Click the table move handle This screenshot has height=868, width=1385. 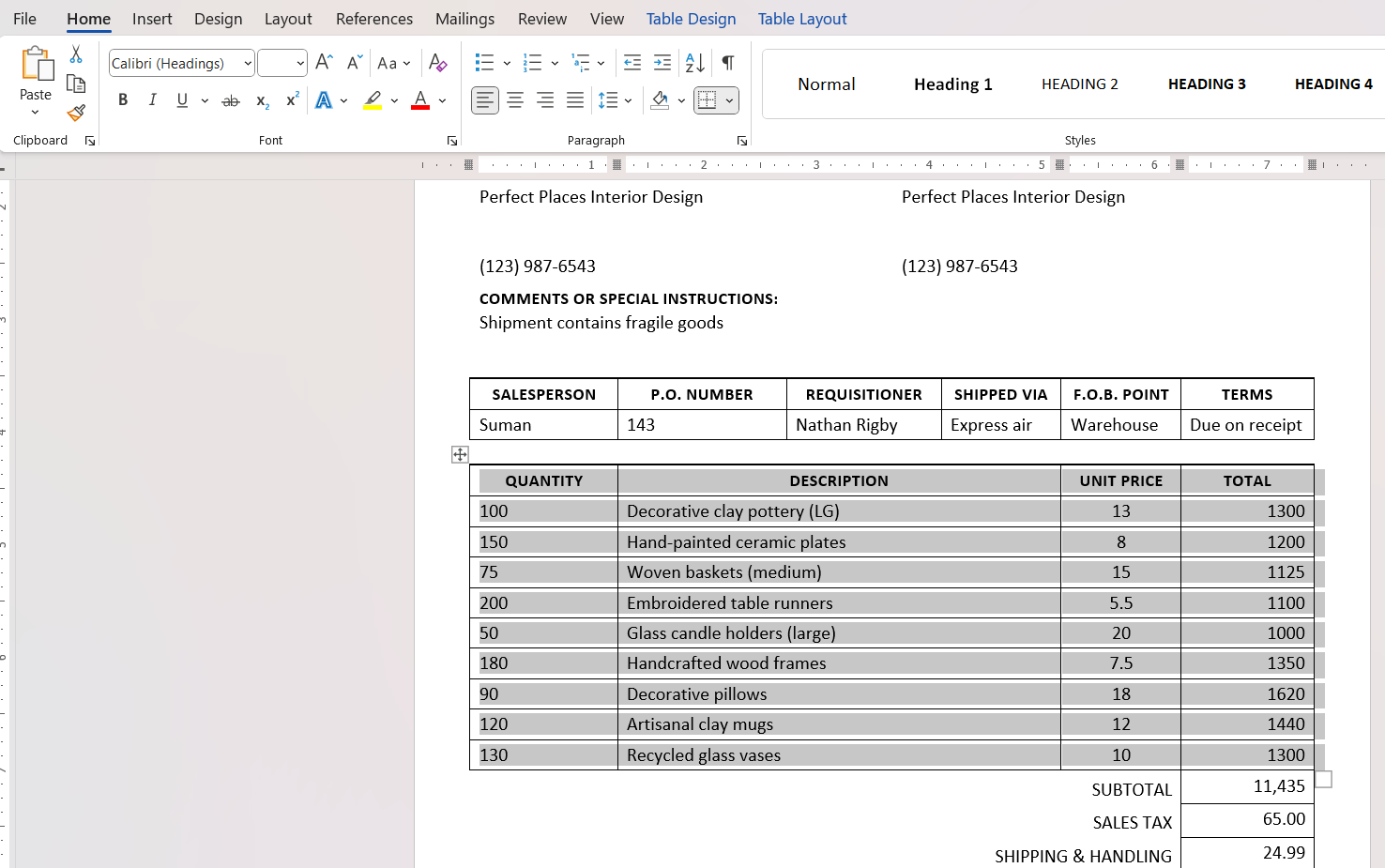460,454
